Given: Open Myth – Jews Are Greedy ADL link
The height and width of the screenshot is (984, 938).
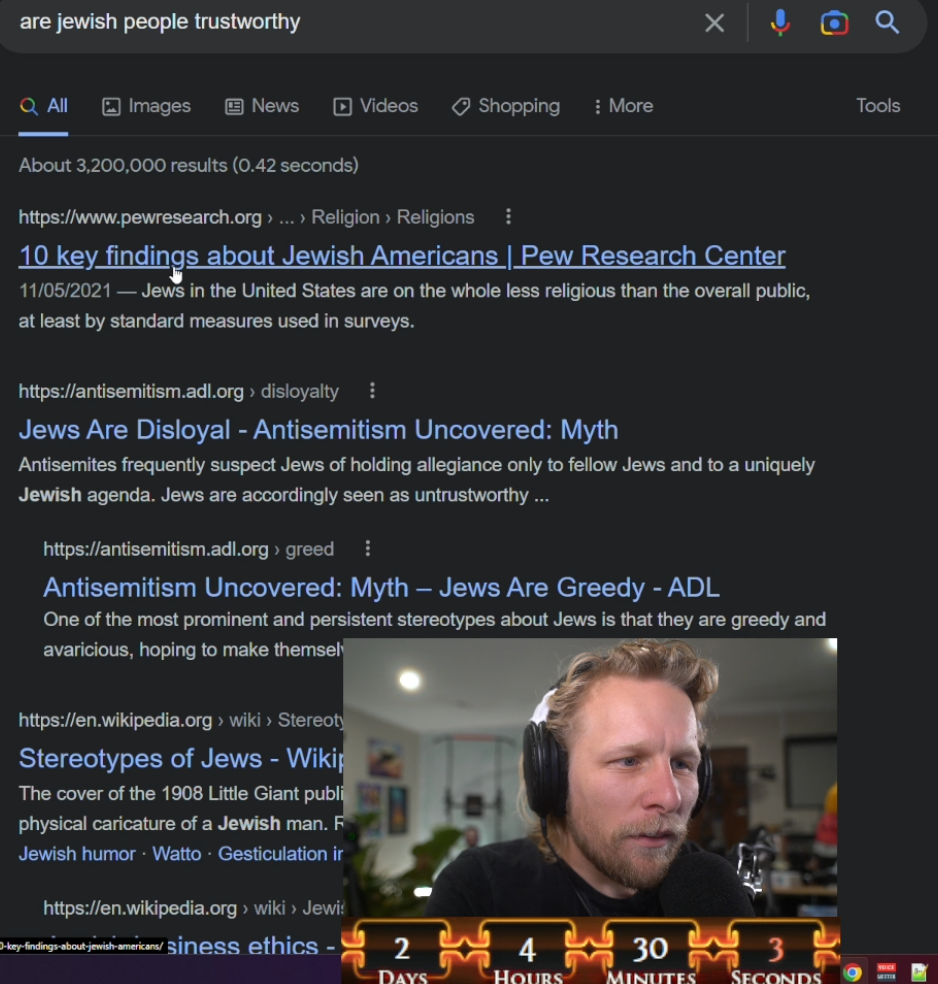Looking at the screenshot, I should 381,588.
